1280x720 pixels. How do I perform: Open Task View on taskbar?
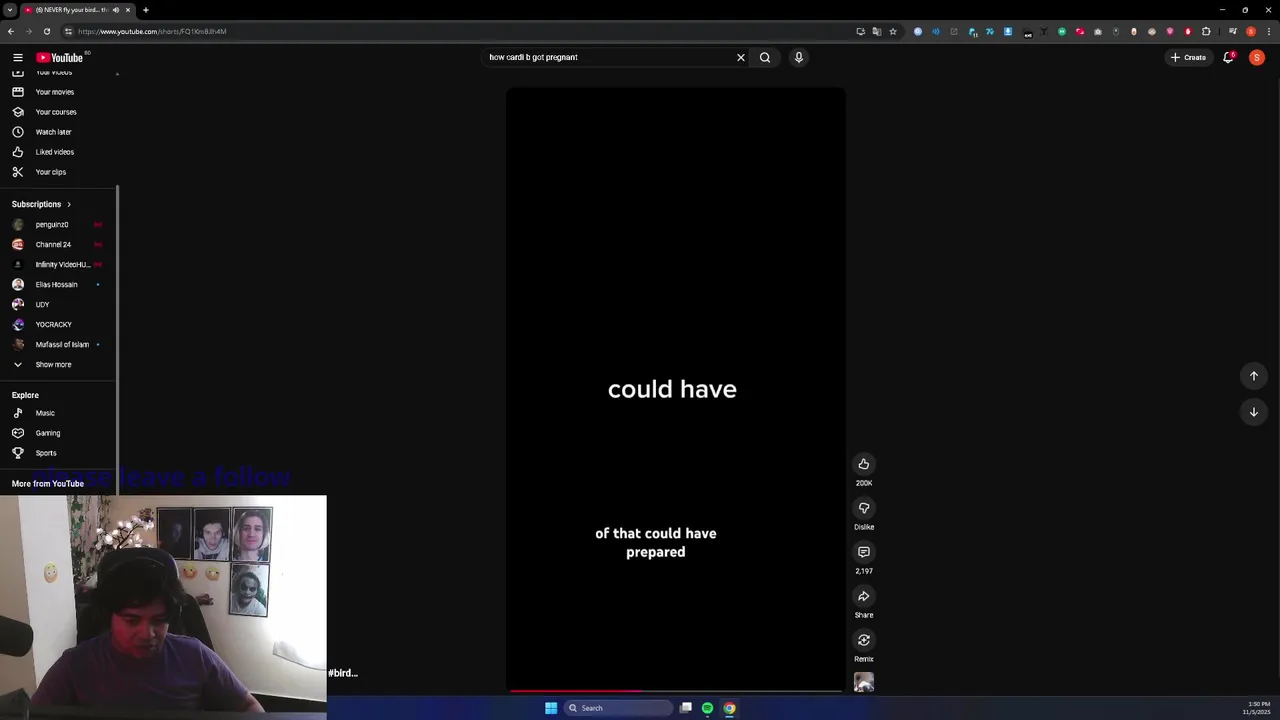(686, 708)
